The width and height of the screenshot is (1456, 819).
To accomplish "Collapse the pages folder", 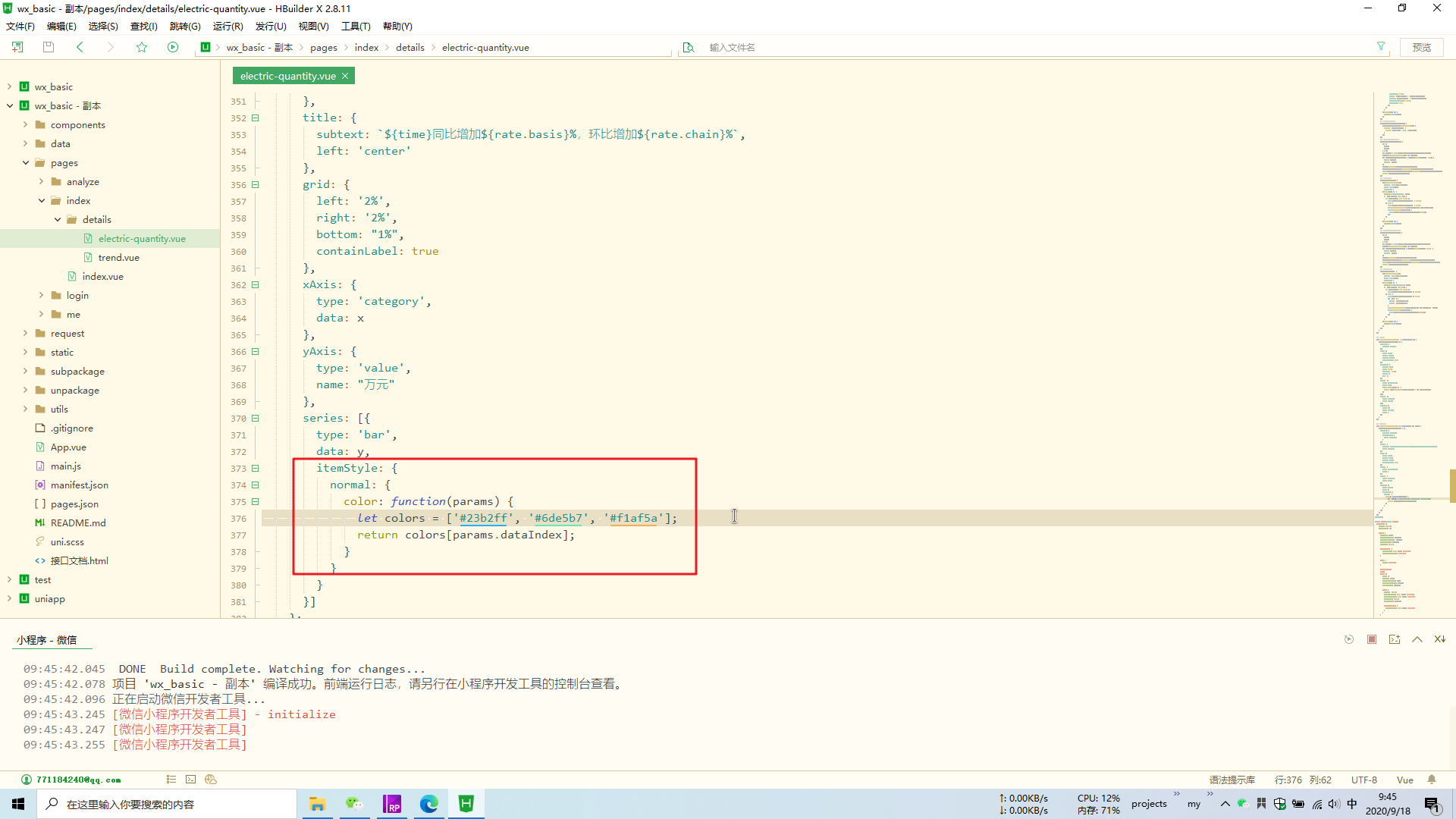I will tap(25, 162).
